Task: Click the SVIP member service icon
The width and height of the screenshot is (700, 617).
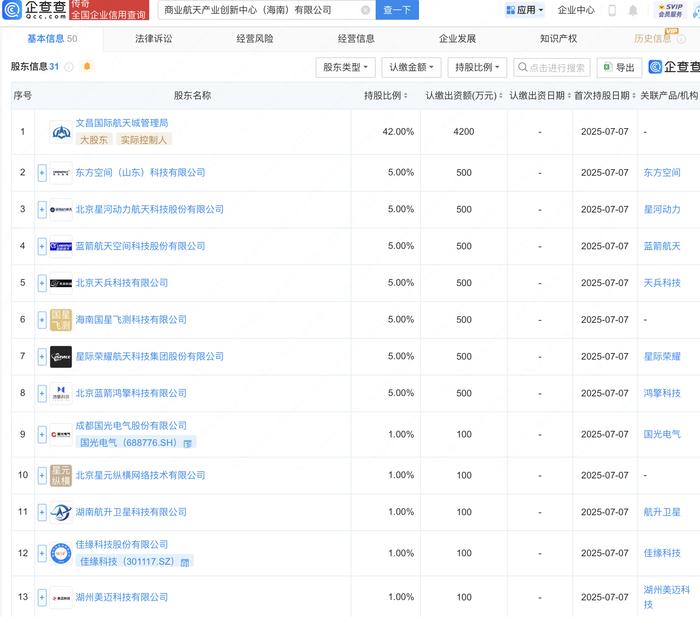Action: [670, 10]
